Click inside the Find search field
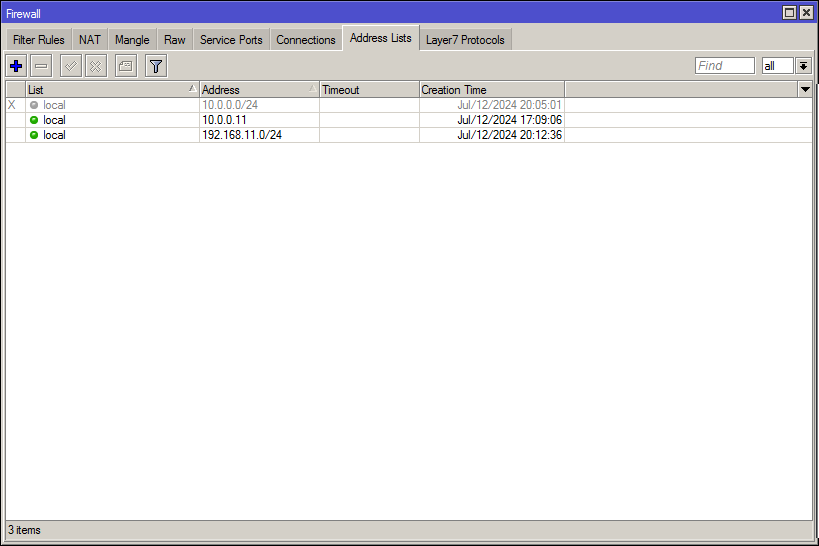The height and width of the screenshot is (546, 819). tap(724, 66)
